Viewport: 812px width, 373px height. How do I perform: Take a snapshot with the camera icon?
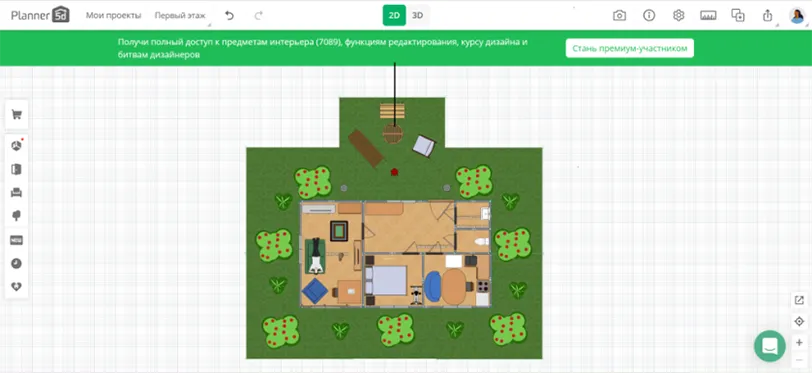(x=619, y=16)
